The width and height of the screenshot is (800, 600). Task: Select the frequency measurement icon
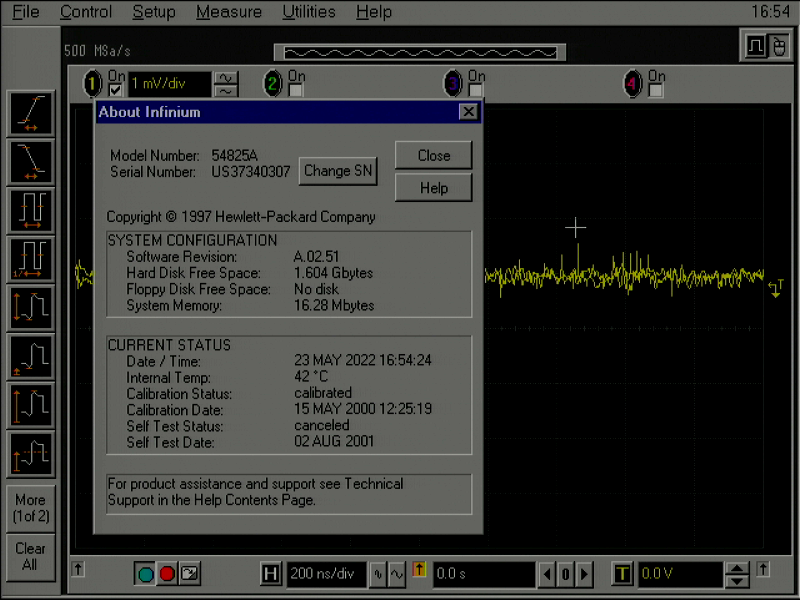coord(29,257)
